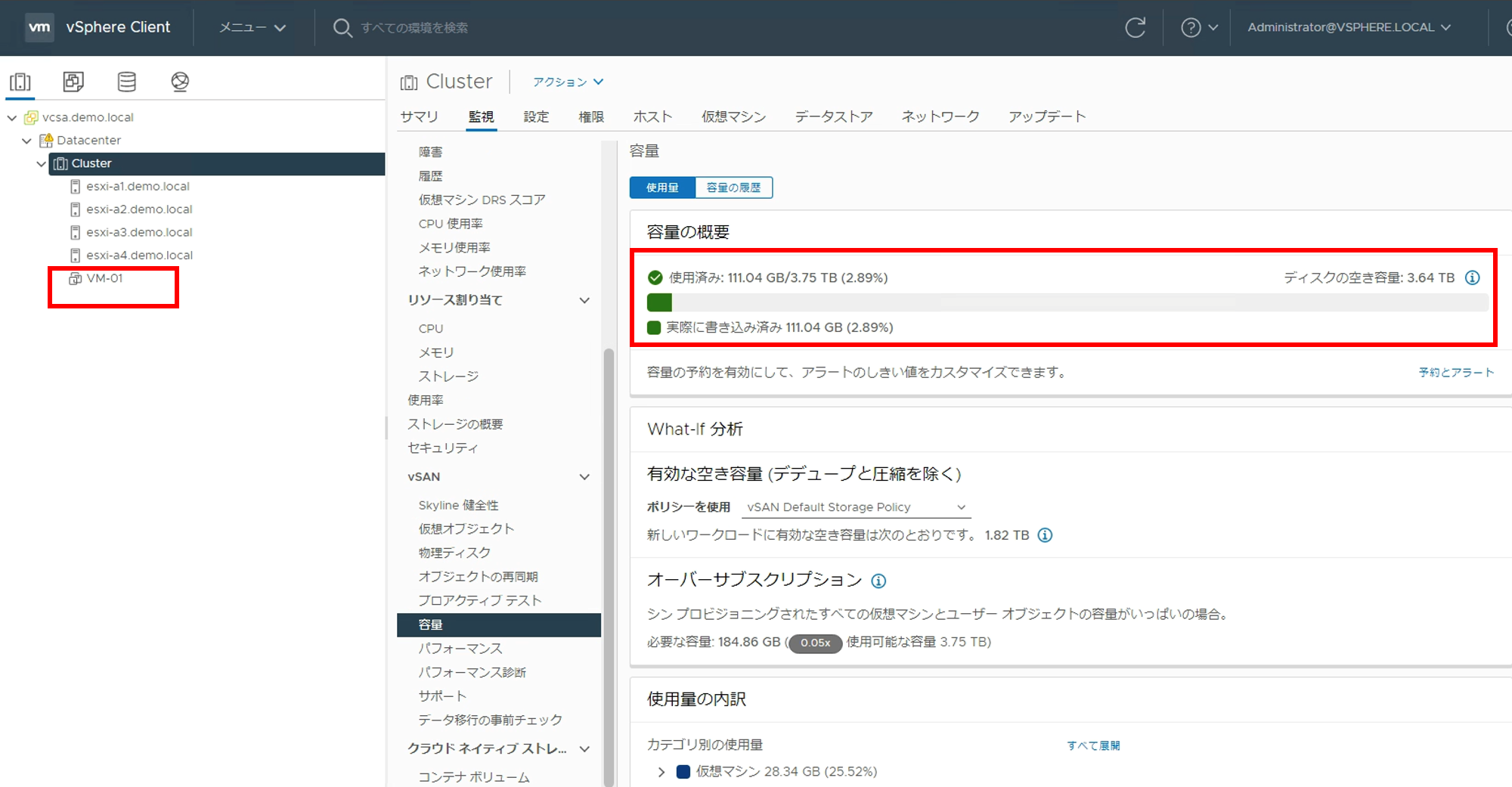The height and width of the screenshot is (787, 1512).
Task: Collapse the Datacenter tree node
Action: pyautogui.click(x=26, y=141)
